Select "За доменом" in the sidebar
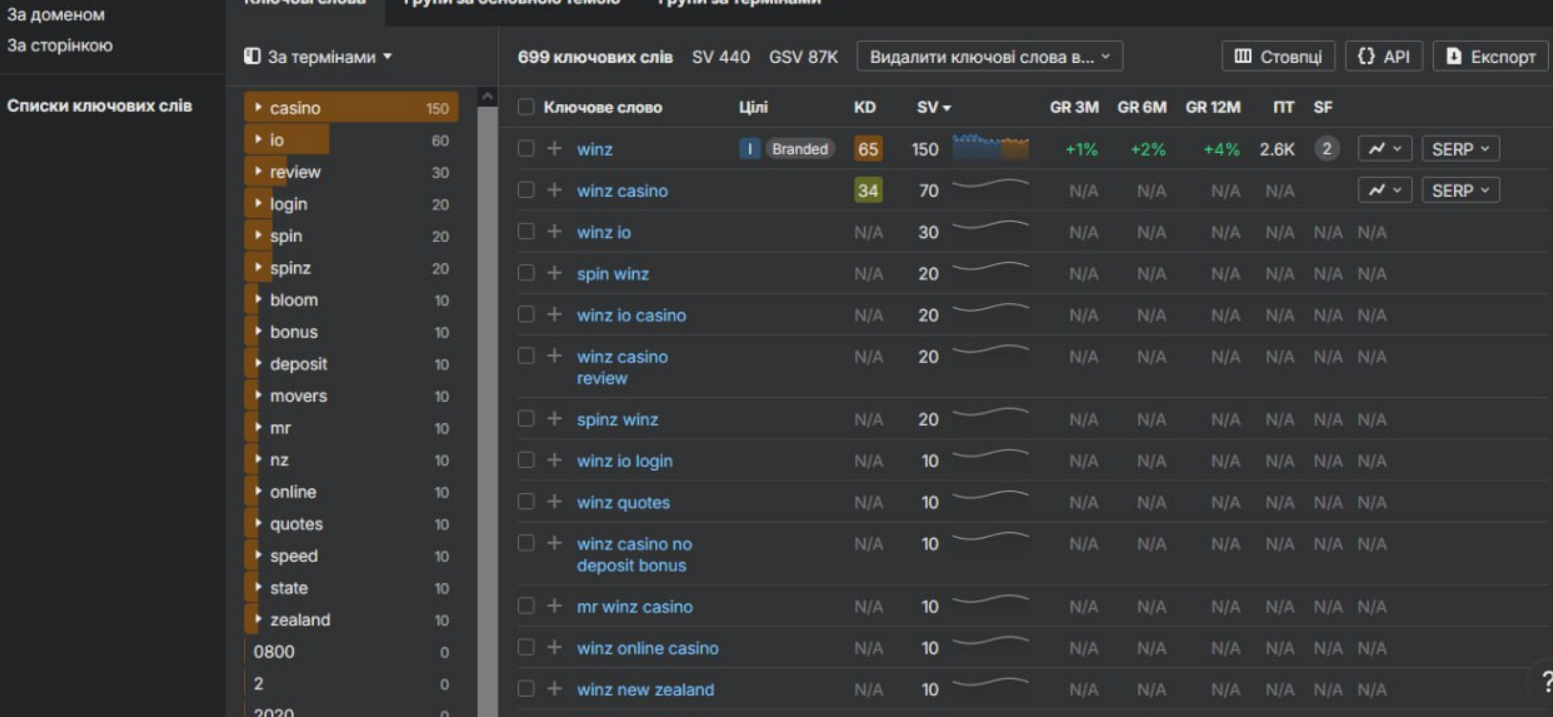The width and height of the screenshot is (1553, 717). click(x=55, y=15)
